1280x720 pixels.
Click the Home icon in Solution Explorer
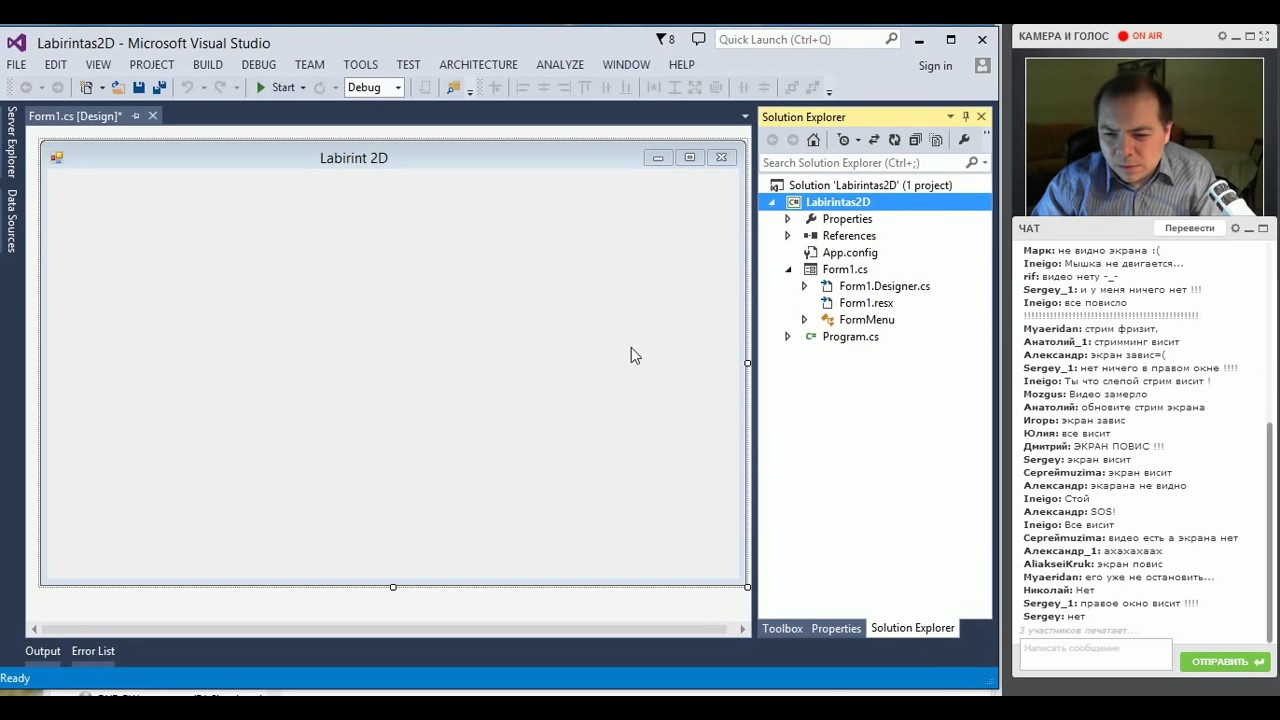click(x=813, y=140)
